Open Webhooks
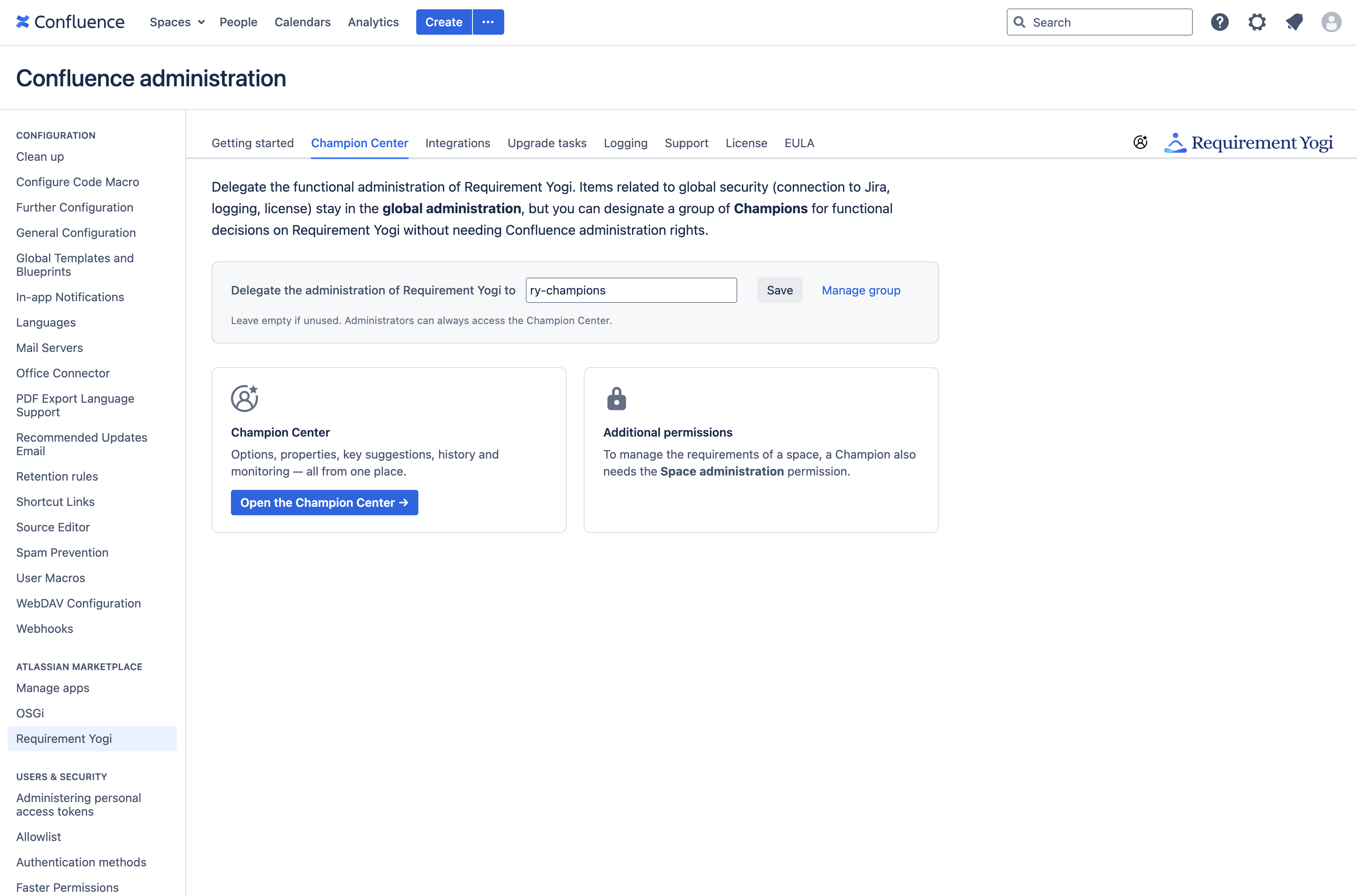The width and height of the screenshot is (1357, 896). [x=44, y=629]
